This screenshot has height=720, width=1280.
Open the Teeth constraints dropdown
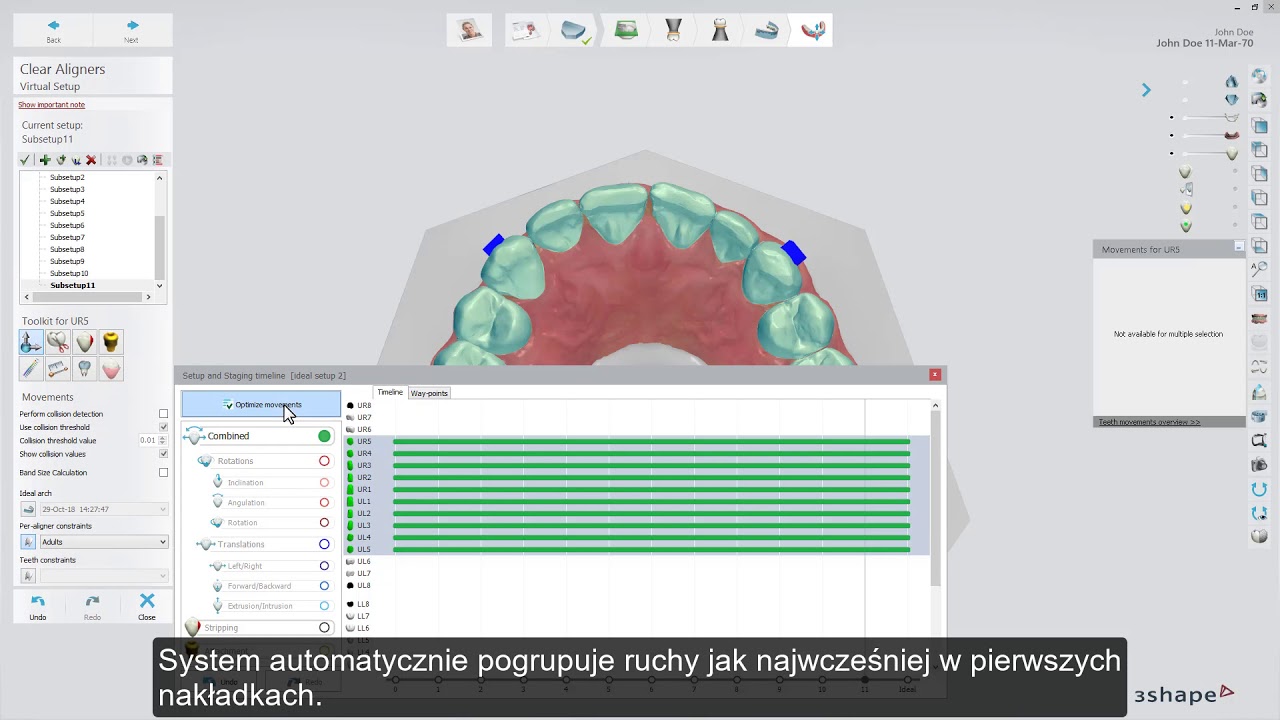tap(103, 576)
